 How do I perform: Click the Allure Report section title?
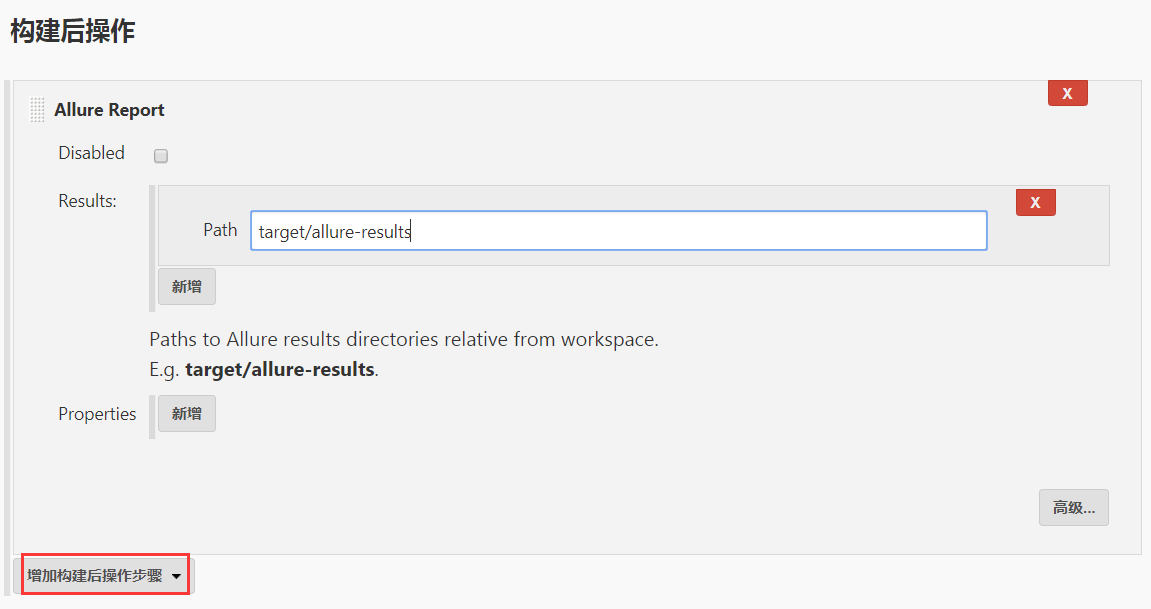pyautogui.click(x=109, y=110)
